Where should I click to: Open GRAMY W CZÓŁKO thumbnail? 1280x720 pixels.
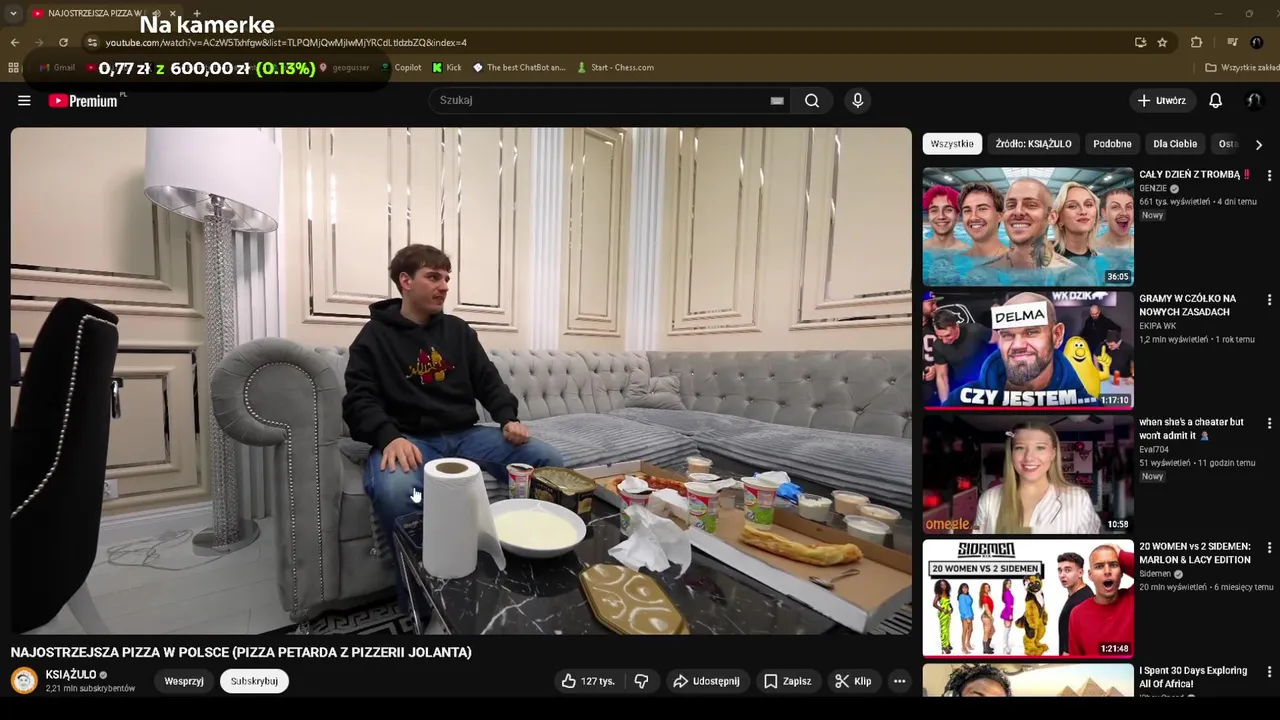pos(1028,350)
